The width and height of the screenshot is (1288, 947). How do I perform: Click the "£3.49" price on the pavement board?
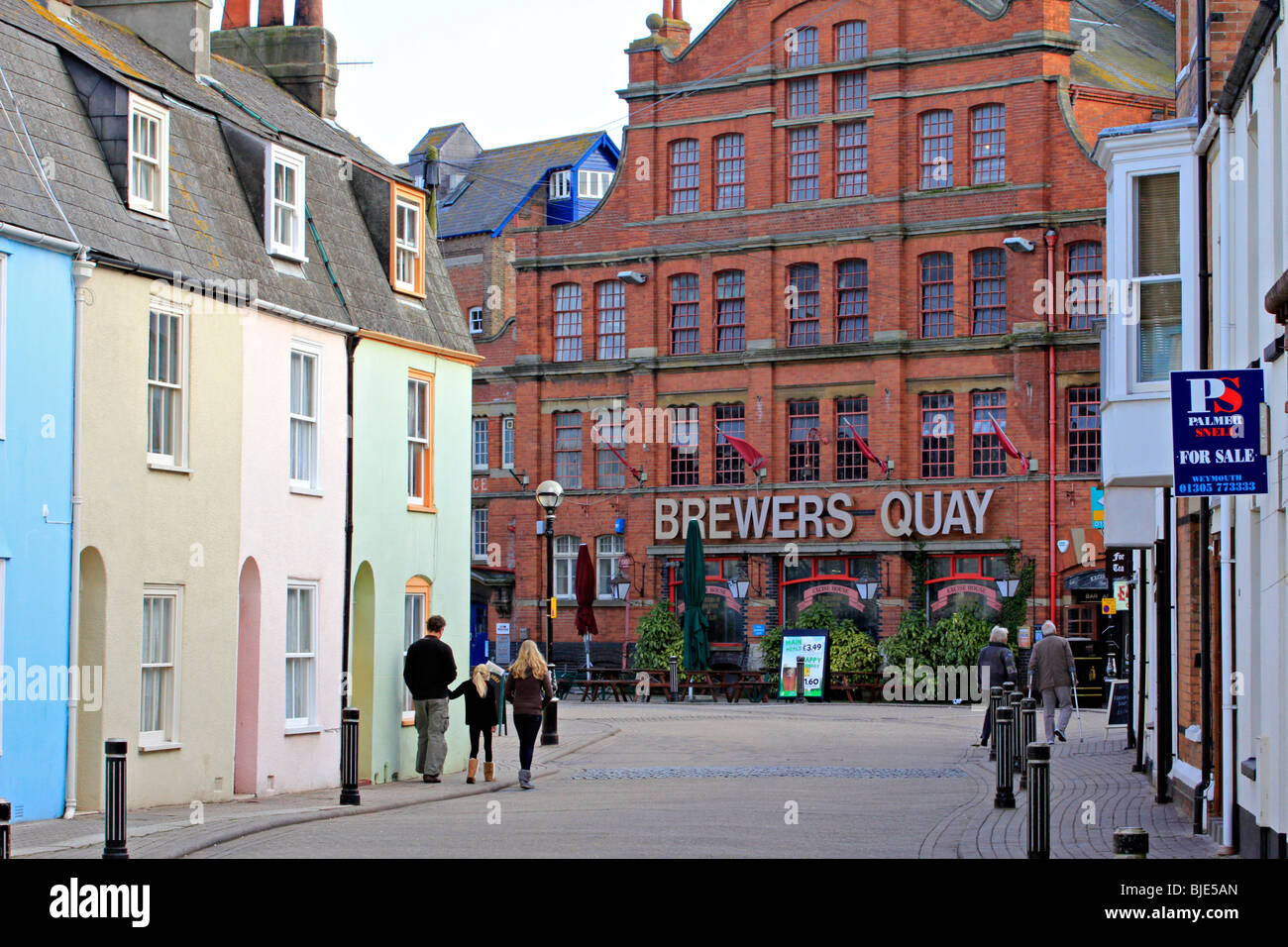(810, 648)
